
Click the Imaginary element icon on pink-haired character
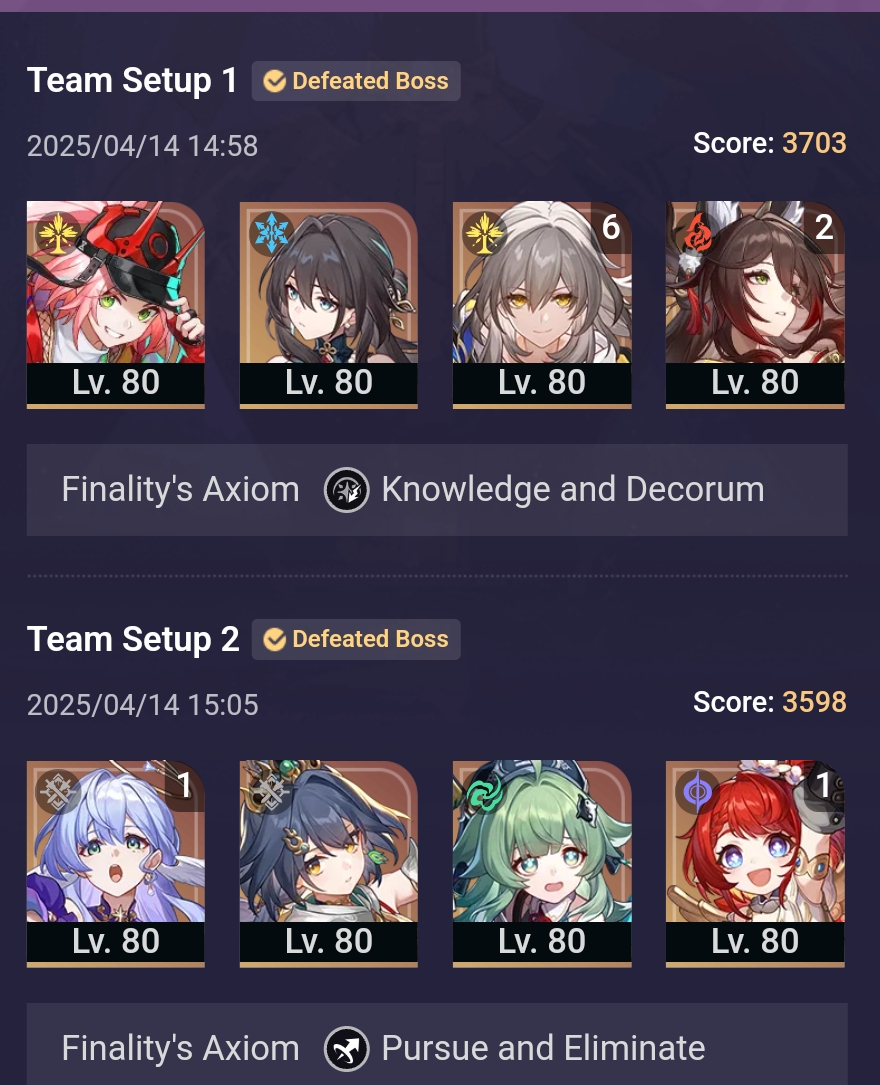pos(58,232)
